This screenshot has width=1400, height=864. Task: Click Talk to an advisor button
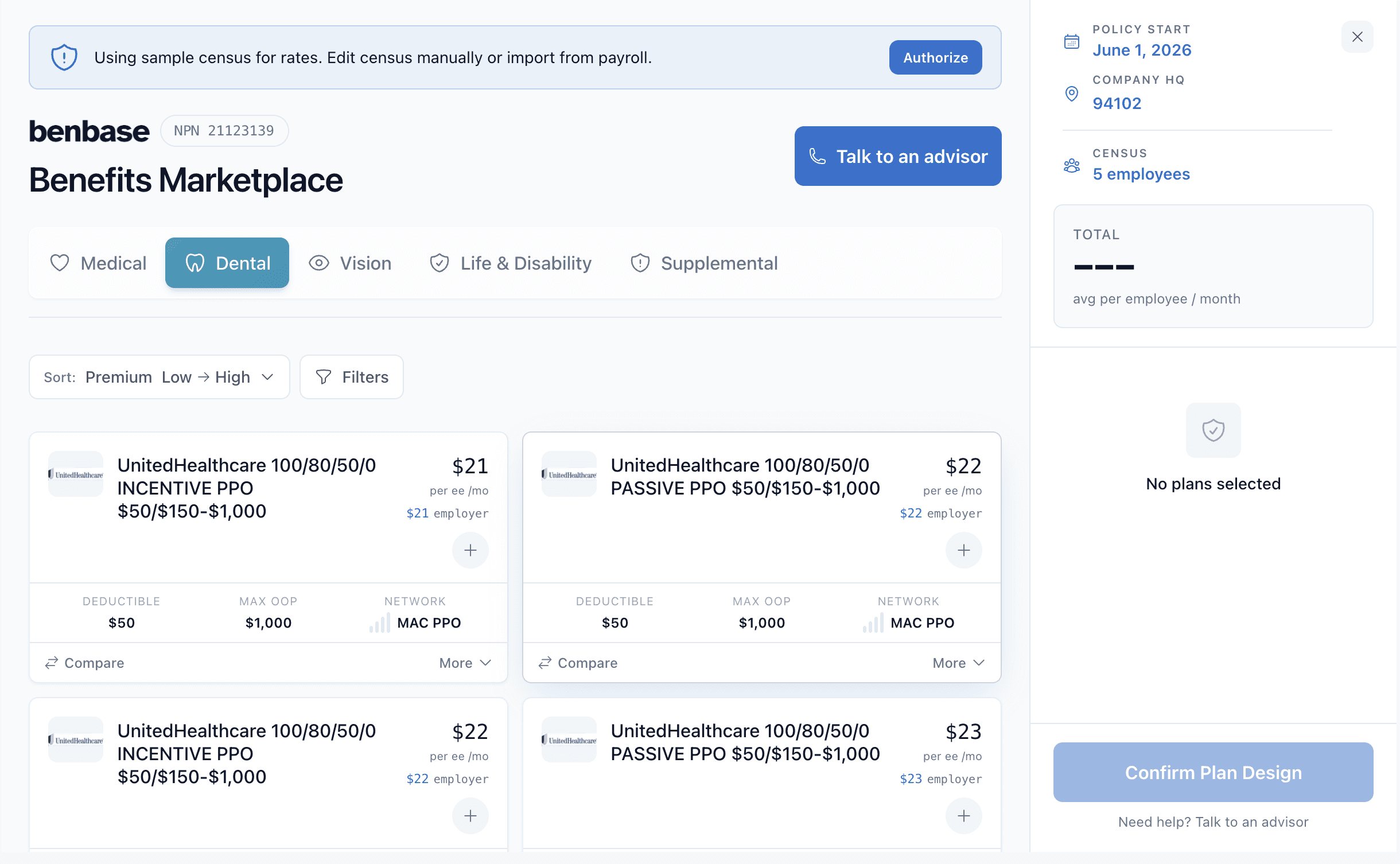(x=898, y=156)
